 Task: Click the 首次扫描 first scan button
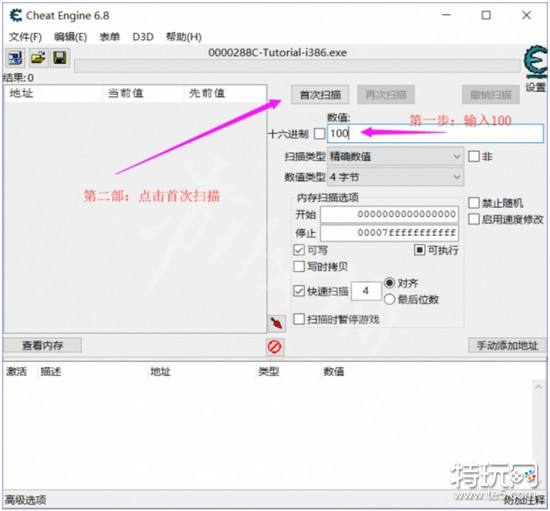pyautogui.click(x=320, y=95)
